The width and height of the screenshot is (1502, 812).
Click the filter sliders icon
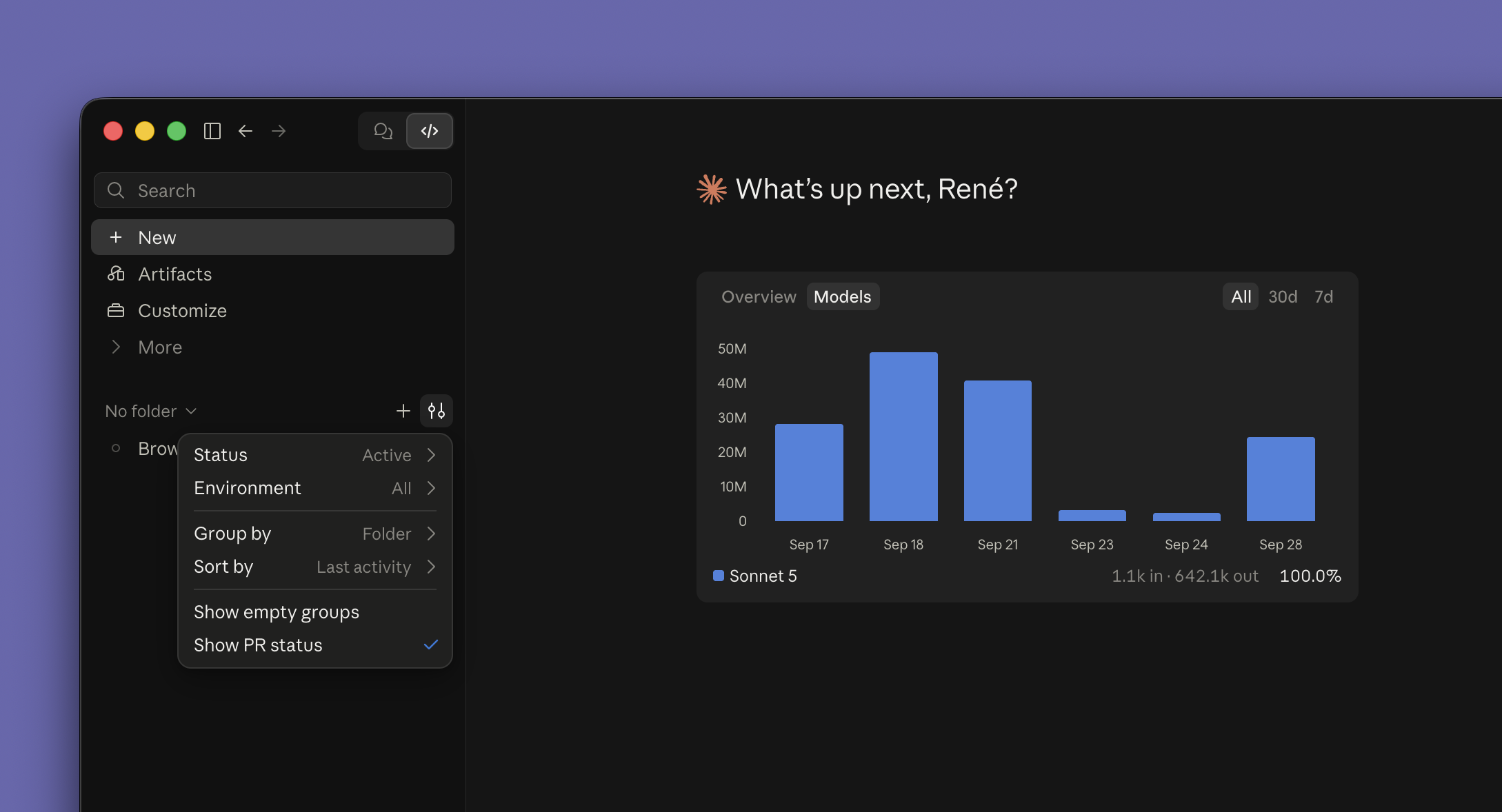437,411
